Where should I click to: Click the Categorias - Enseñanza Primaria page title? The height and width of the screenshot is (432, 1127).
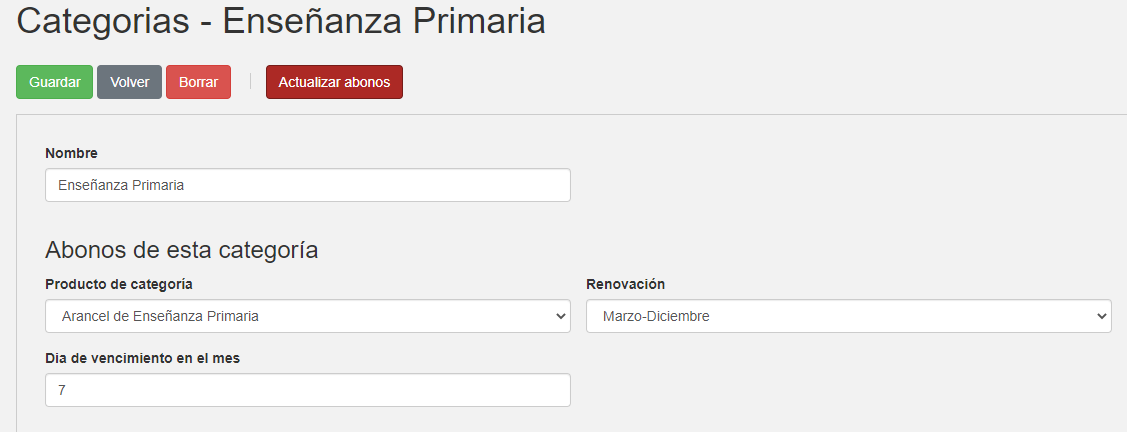pos(281,22)
